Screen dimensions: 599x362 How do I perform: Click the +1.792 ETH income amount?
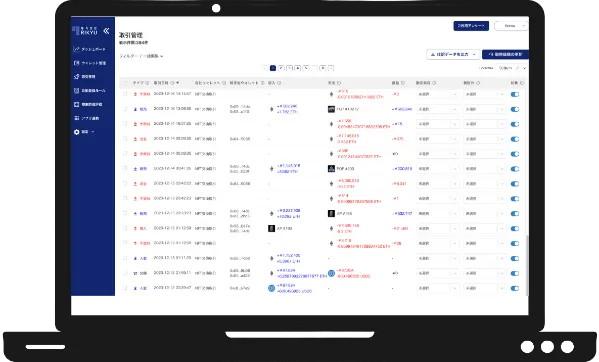287,112
